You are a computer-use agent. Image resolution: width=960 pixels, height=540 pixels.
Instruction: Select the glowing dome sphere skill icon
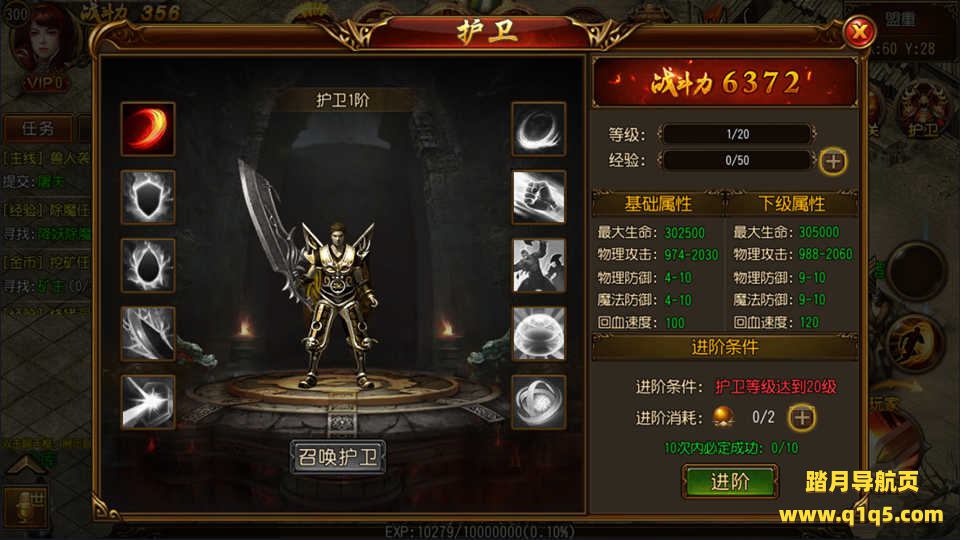pos(539,334)
